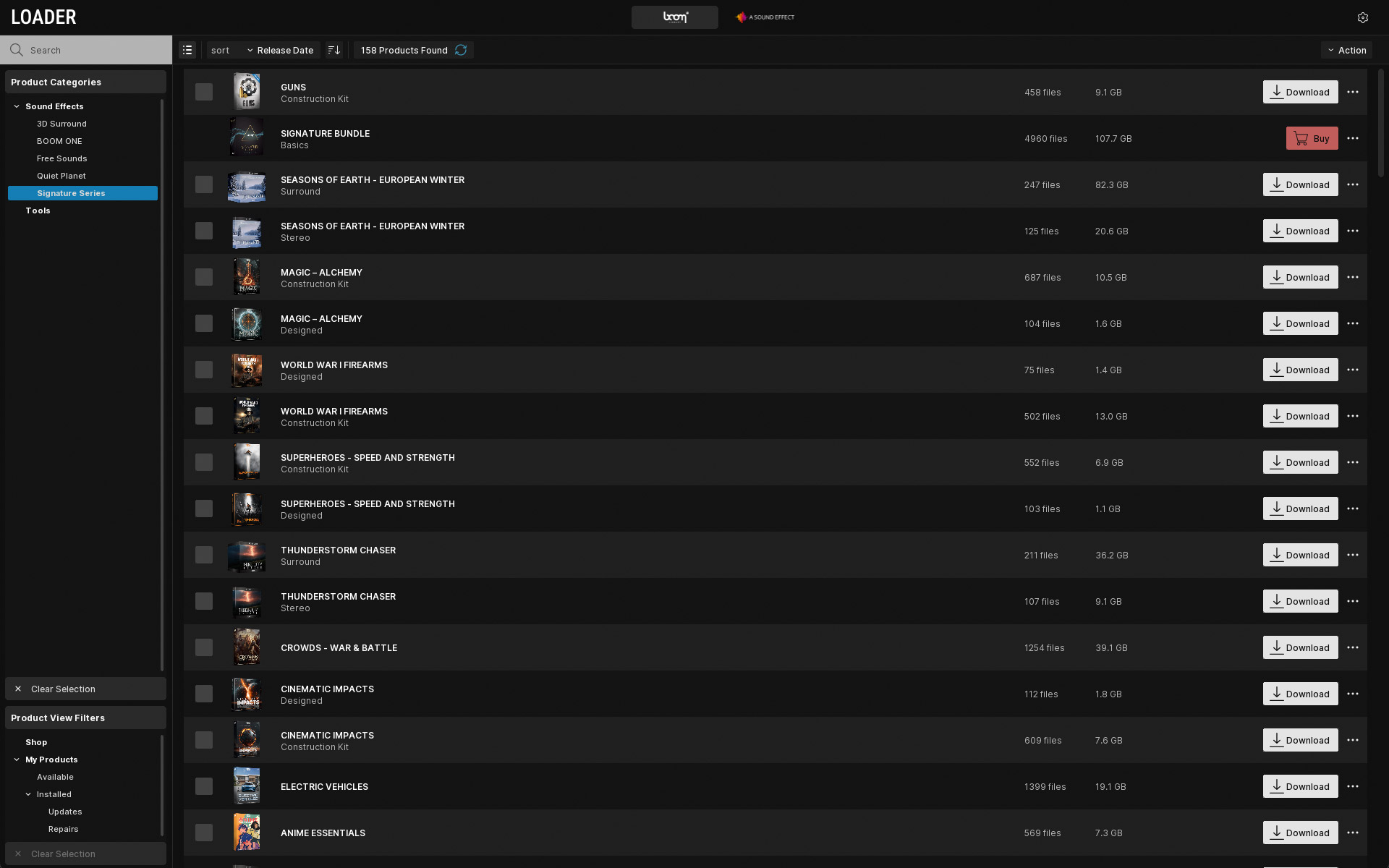This screenshot has width=1389, height=868.
Task: Click the Buy cart icon for Signature Bundle
Action: [x=1301, y=138]
